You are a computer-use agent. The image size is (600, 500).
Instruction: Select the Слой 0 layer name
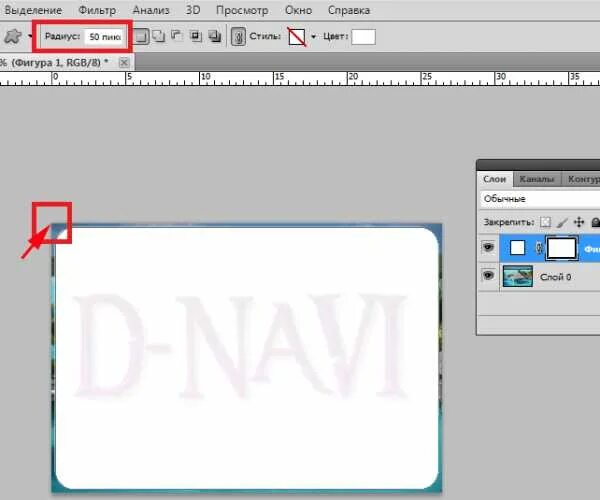(x=555, y=277)
